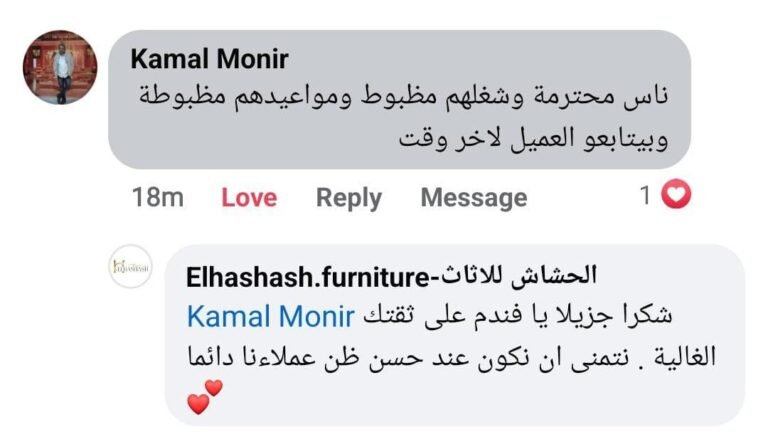Select reply line starting with الغالية
The height and width of the screenshot is (444, 768).
point(452,357)
